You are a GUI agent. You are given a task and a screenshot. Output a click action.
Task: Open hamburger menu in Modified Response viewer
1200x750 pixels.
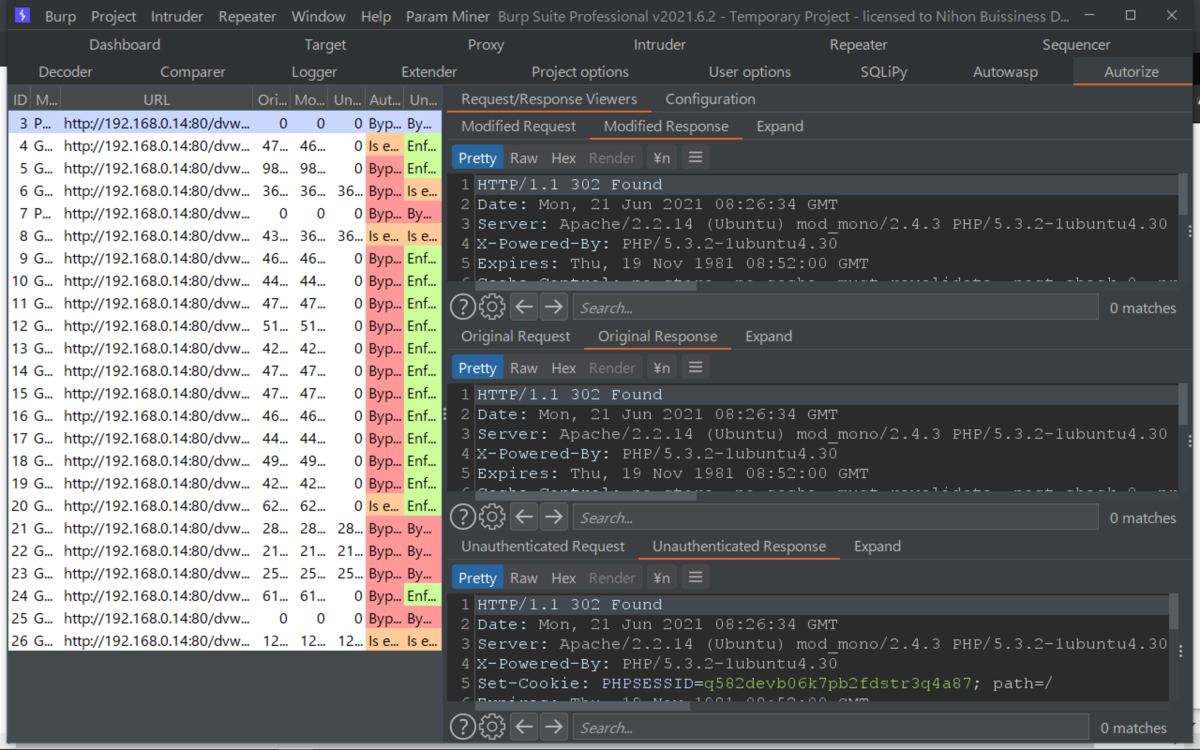[x=696, y=158]
